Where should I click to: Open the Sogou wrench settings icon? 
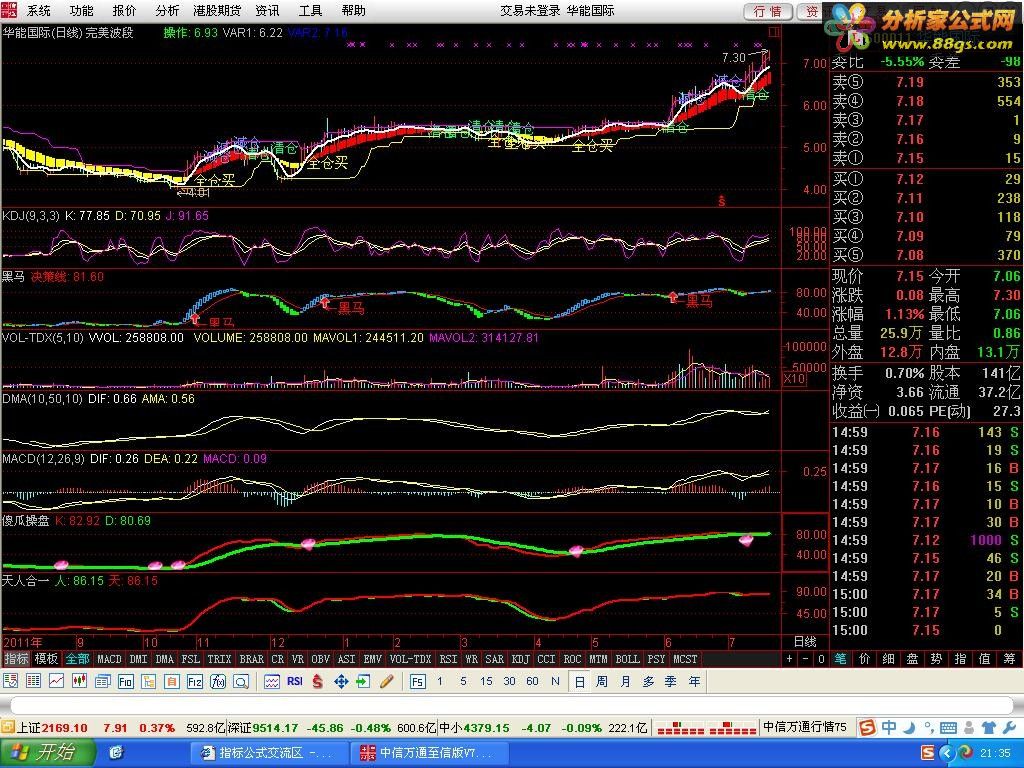click(x=1010, y=727)
